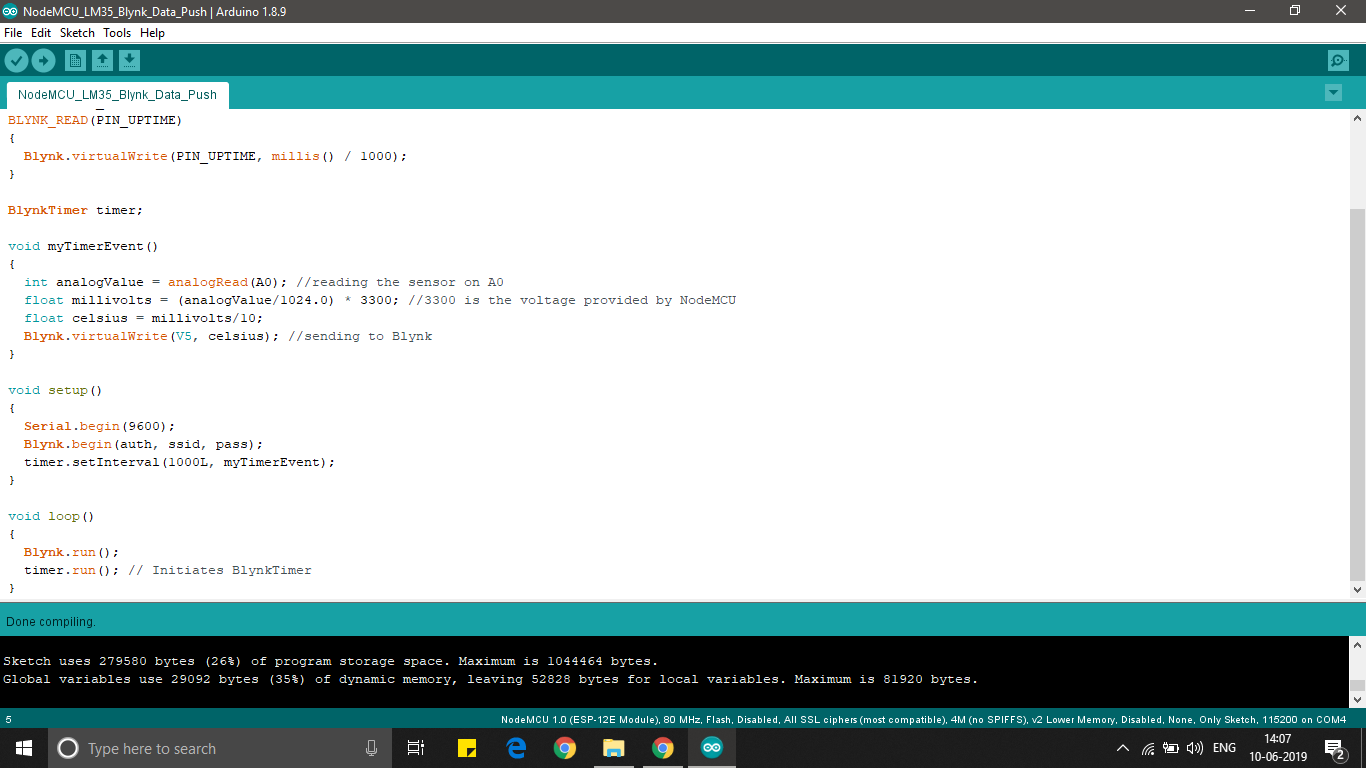Click the Wi-Fi network tray icon

click(x=1148, y=748)
